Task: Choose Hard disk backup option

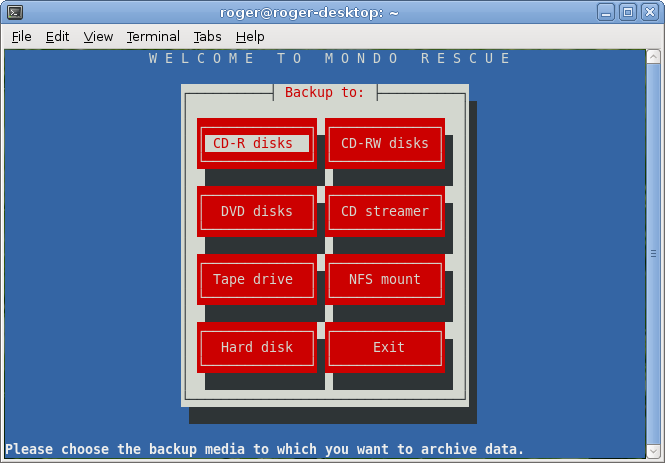Action: (x=257, y=347)
